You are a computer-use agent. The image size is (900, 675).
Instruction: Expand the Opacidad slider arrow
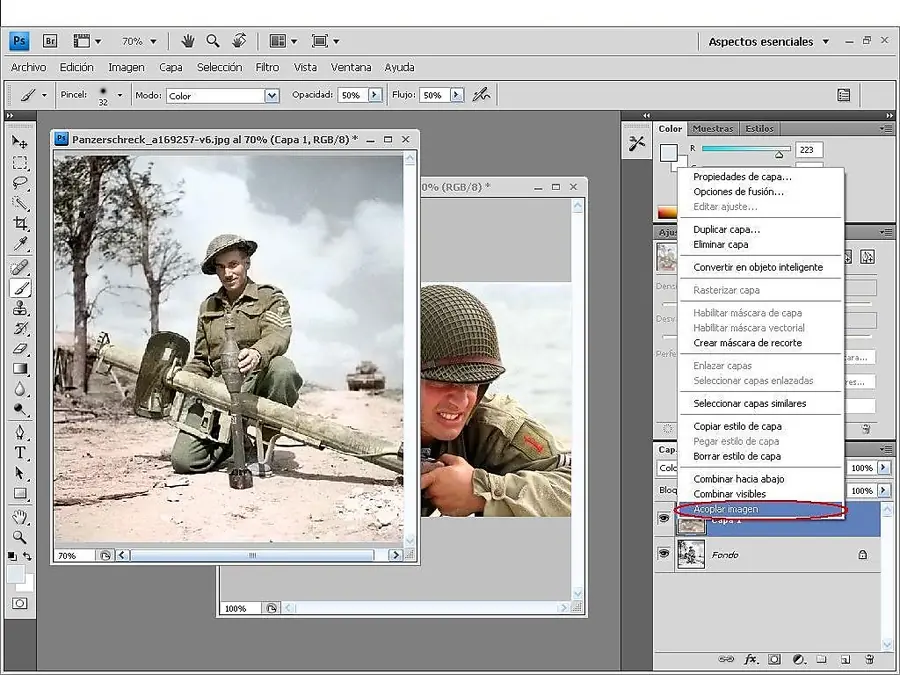[x=375, y=95]
